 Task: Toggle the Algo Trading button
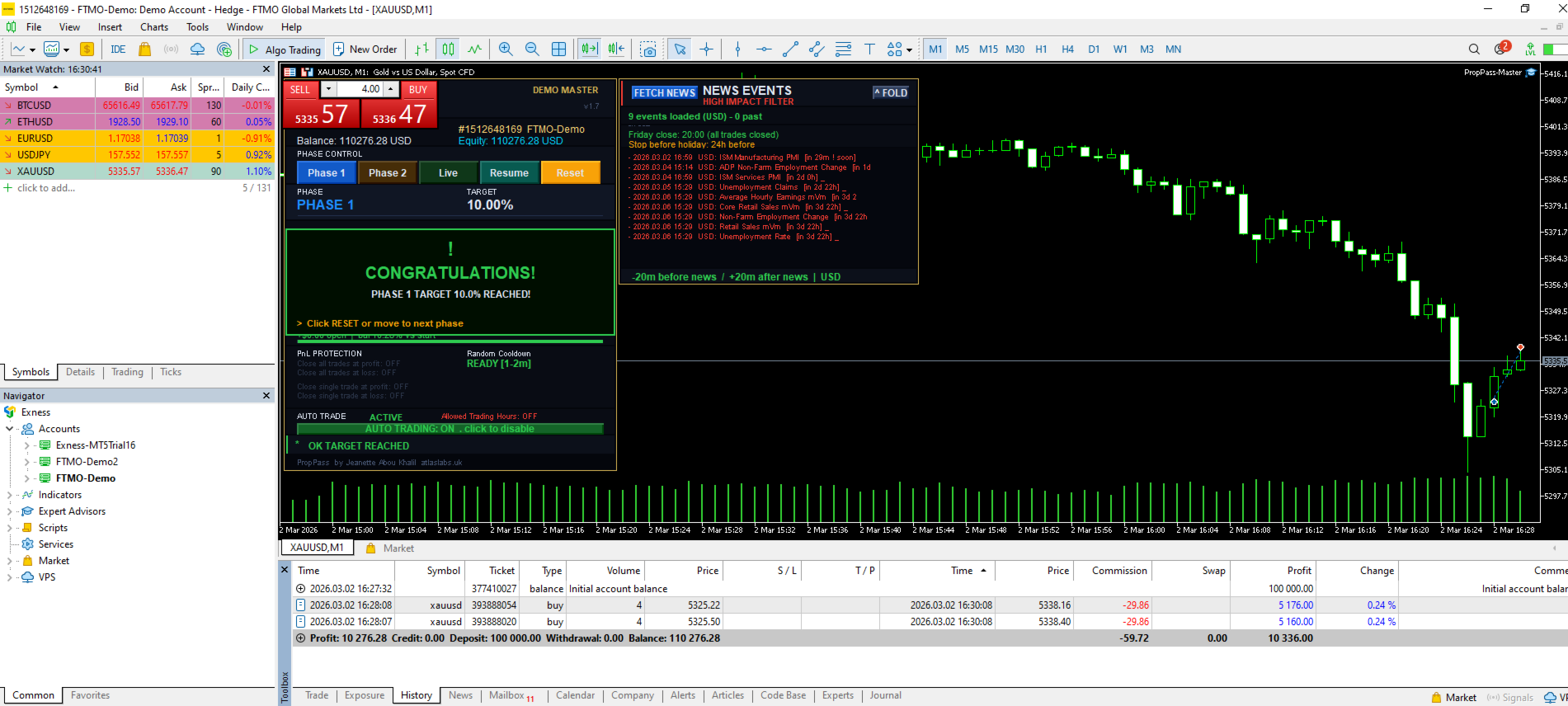[285, 49]
